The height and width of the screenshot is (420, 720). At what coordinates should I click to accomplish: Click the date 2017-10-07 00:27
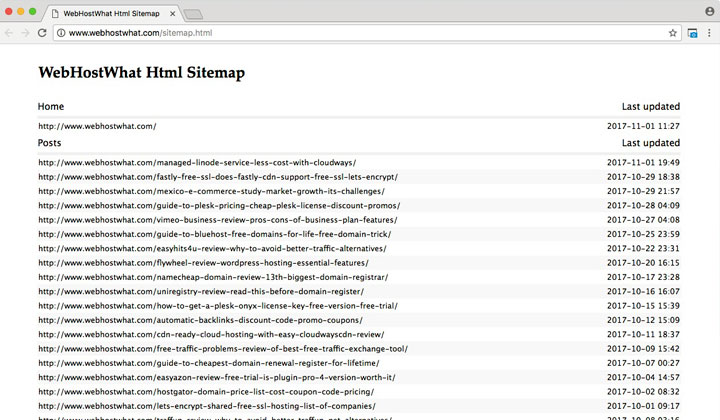643,363
